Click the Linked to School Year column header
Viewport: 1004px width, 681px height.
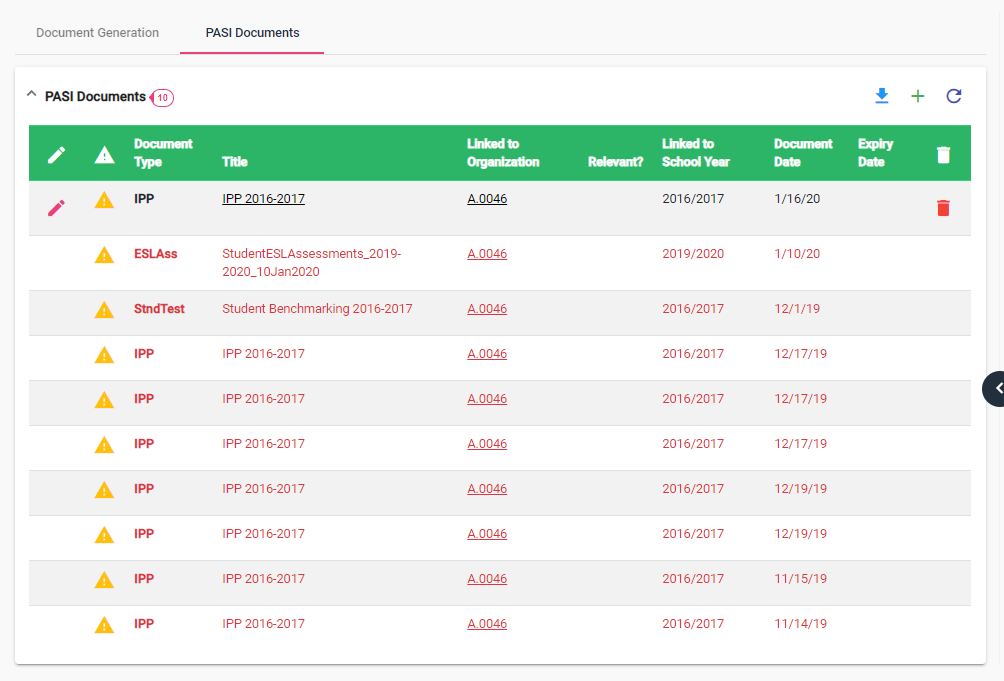click(x=695, y=153)
